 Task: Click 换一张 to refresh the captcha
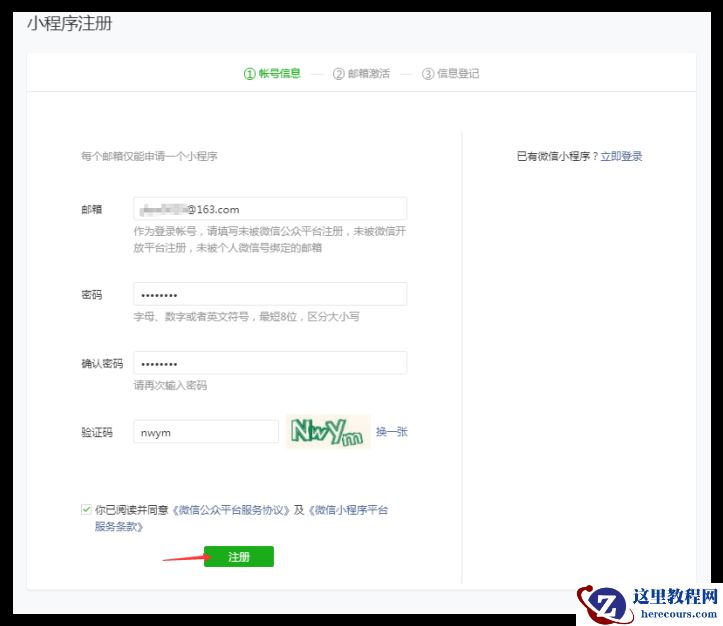(391, 432)
